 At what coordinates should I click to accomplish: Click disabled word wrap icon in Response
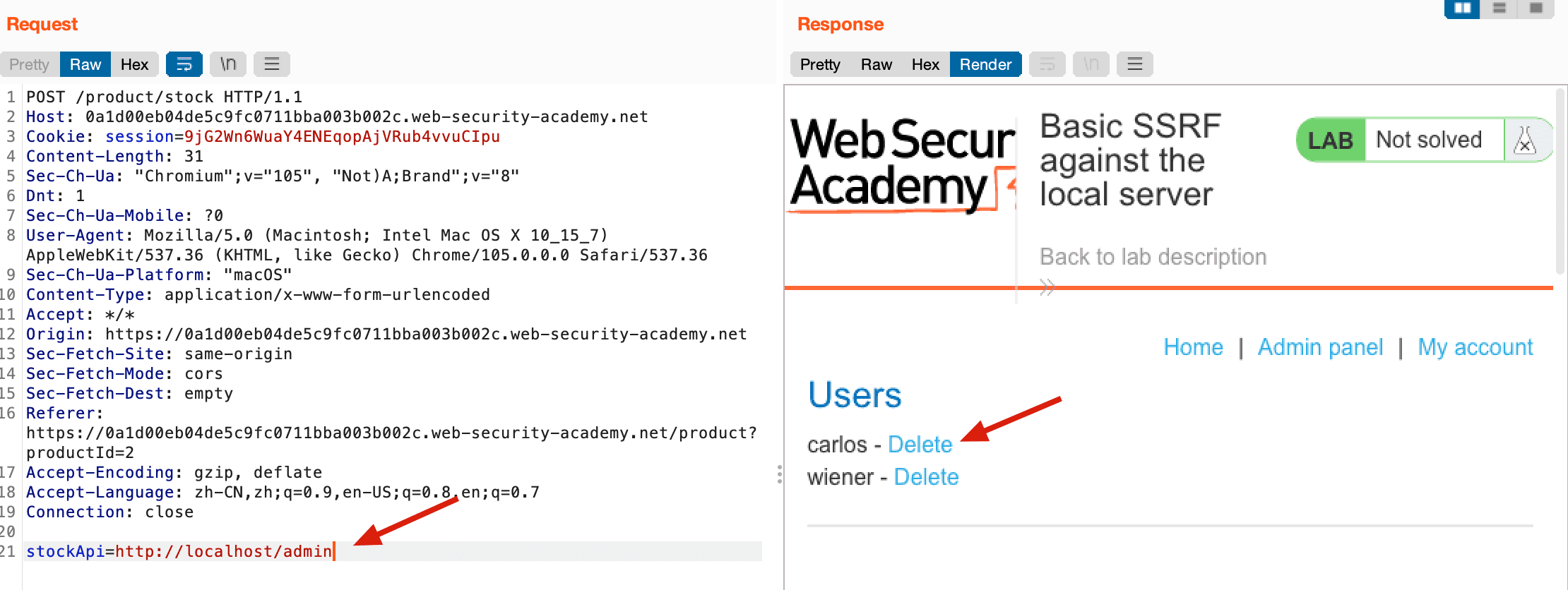(1047, 64)
